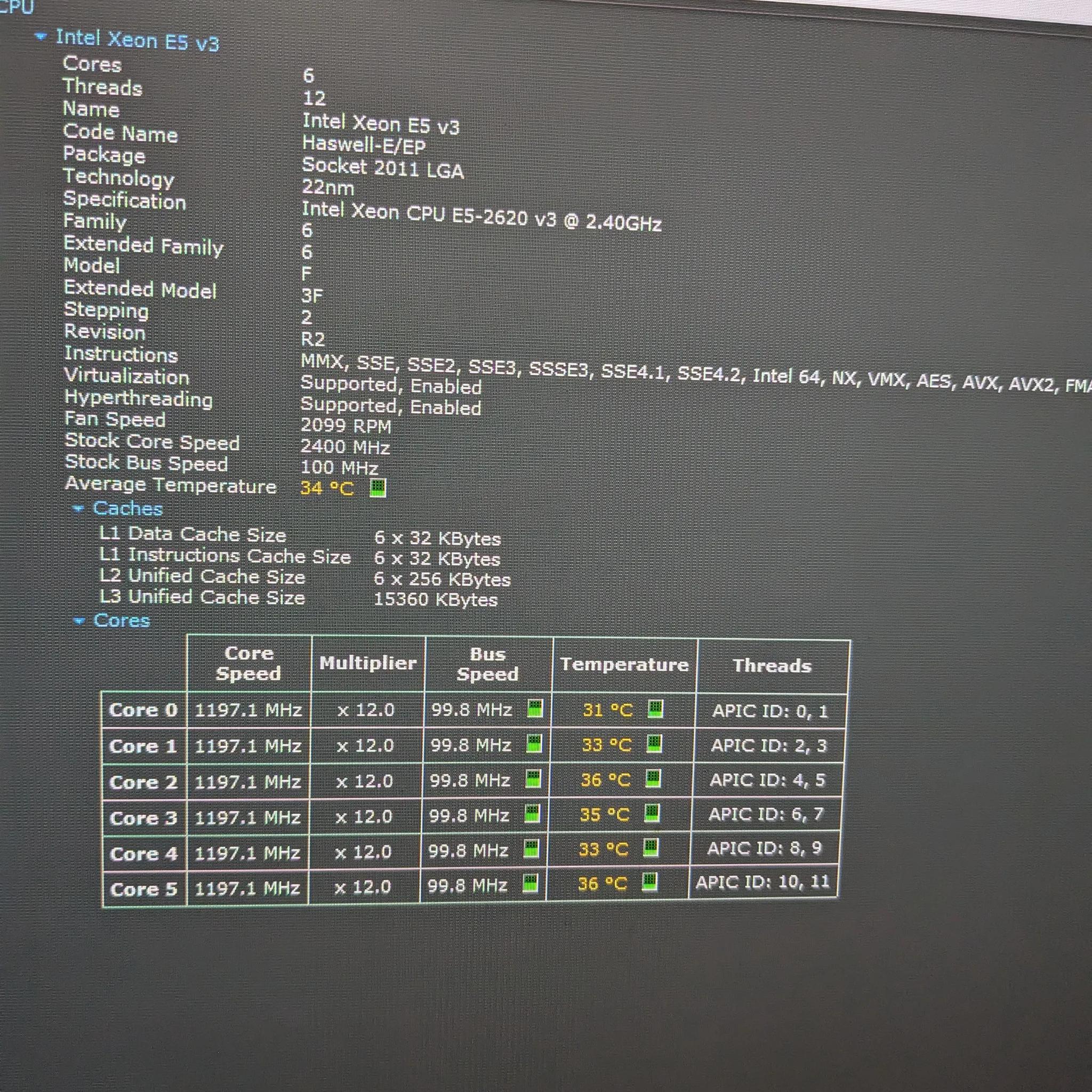Click the "3F" extended model value
Viewport: 1092px width, 1092px height.
point(312,295)
